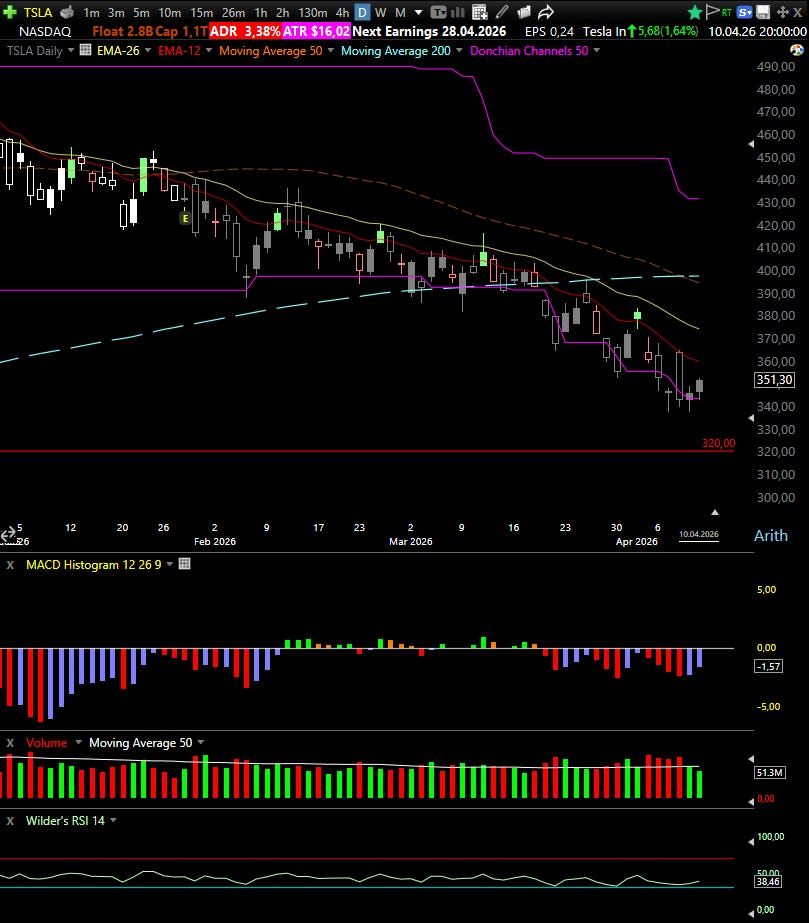Select the 15m timeframe

pyautogui.click(x=201, y=12)
